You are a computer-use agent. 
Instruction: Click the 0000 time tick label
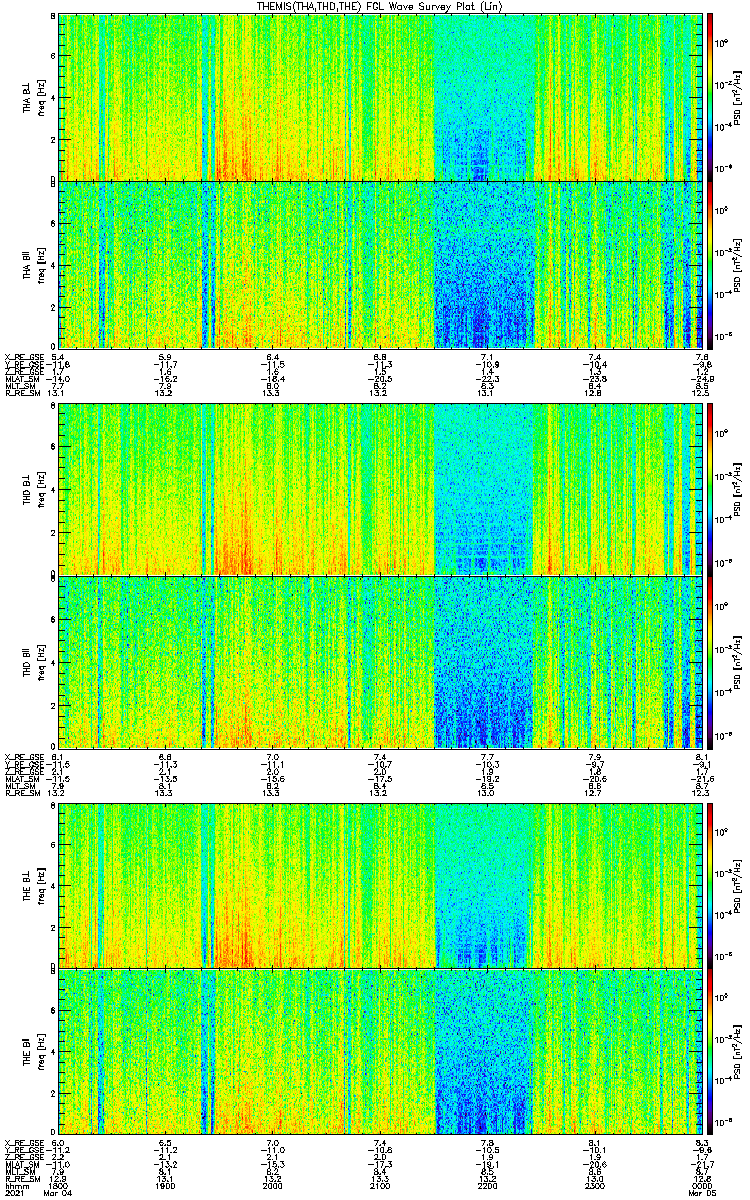coord(701,1187)
